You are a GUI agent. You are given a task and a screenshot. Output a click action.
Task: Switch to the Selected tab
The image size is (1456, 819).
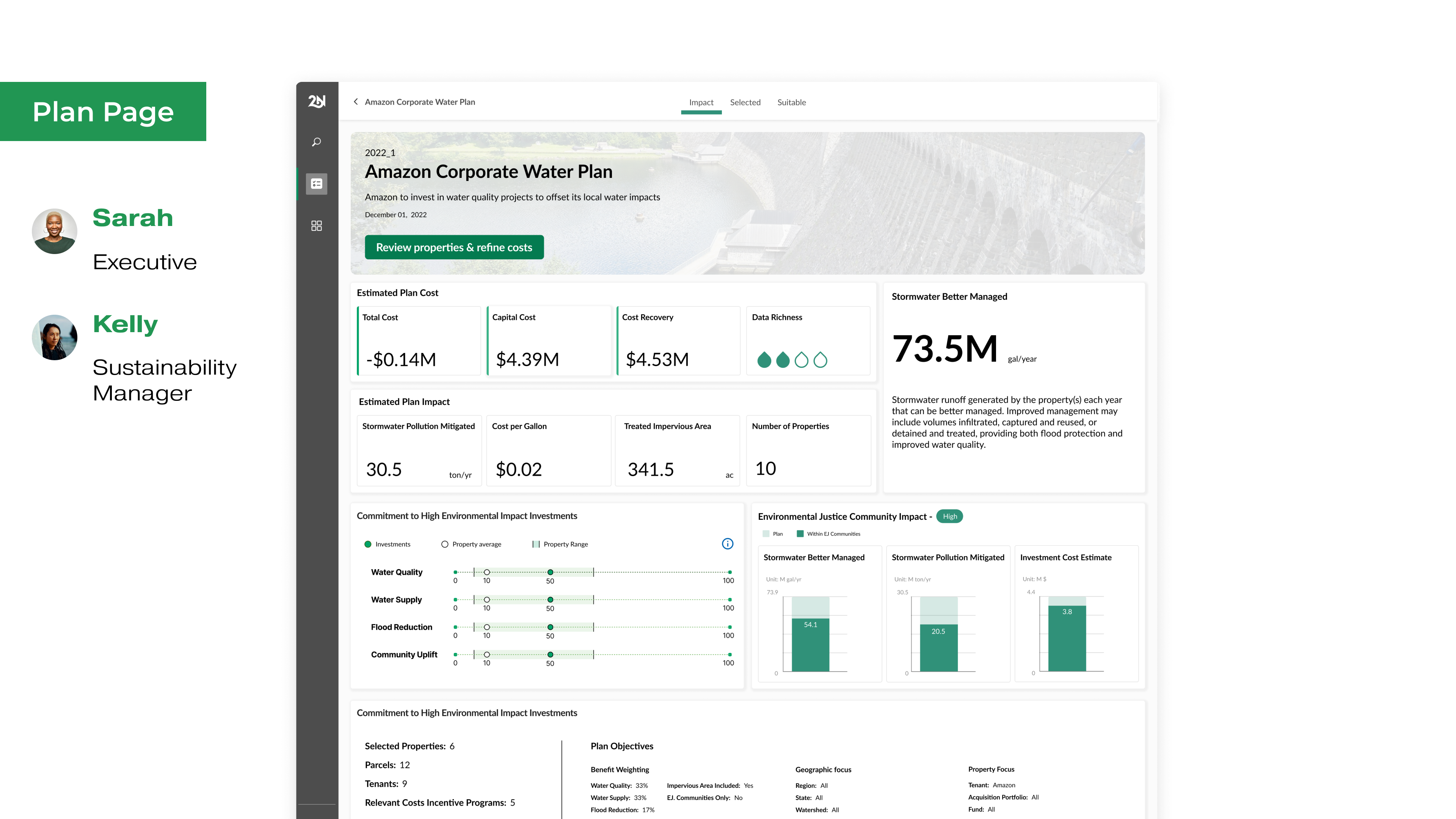pyautogui.click(x=745, y=102)
